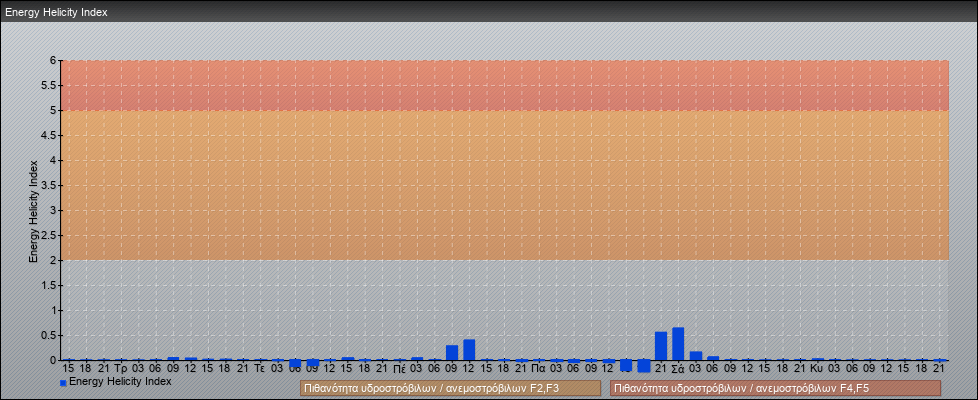Click the 'Τρ' day label on x-axis
Screen dimensions: 978x400
point(121,369)
